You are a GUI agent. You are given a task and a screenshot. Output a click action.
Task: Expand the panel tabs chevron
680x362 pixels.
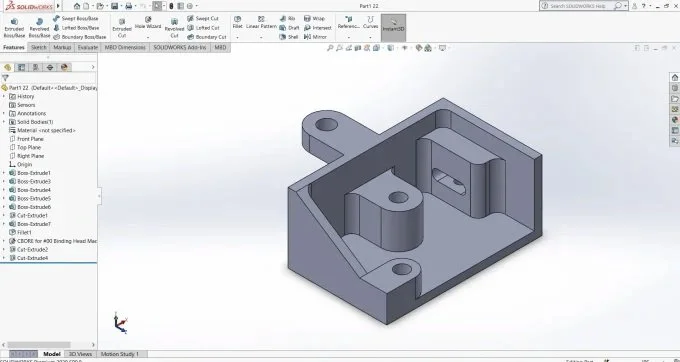92,67
